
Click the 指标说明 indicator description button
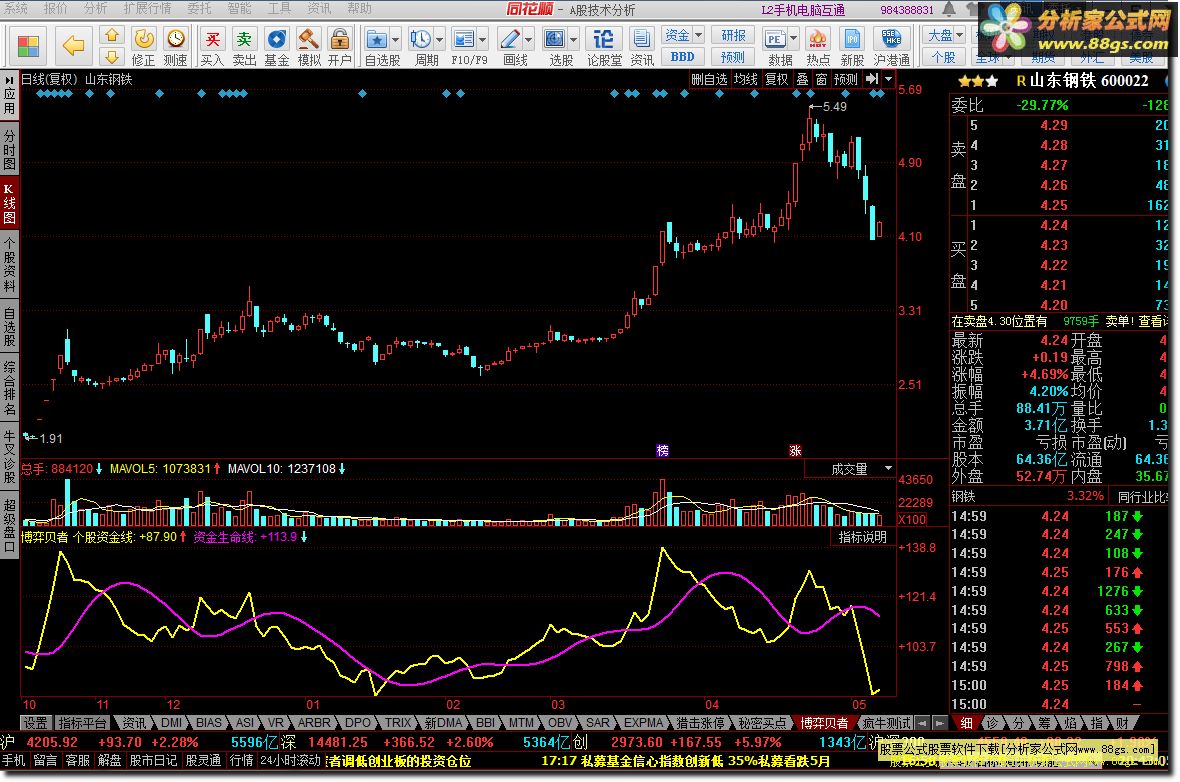(x=862, y=537)
